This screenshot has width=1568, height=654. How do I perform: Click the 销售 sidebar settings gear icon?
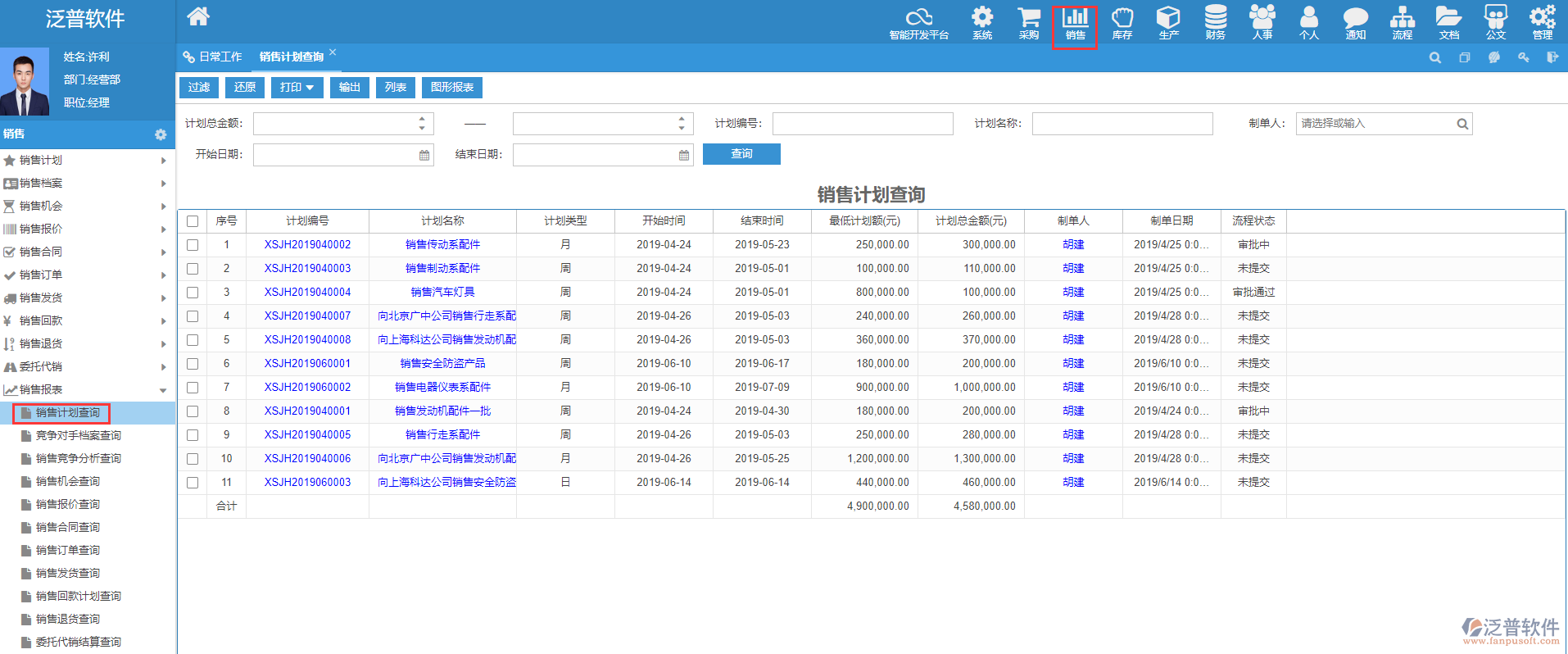coord(161,134)
